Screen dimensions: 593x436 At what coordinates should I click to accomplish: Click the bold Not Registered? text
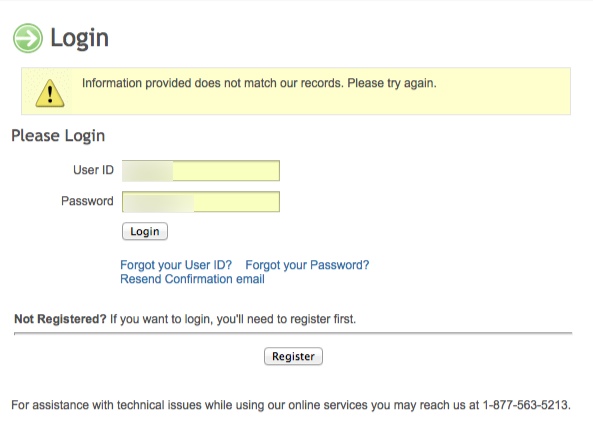coord(61,319)
